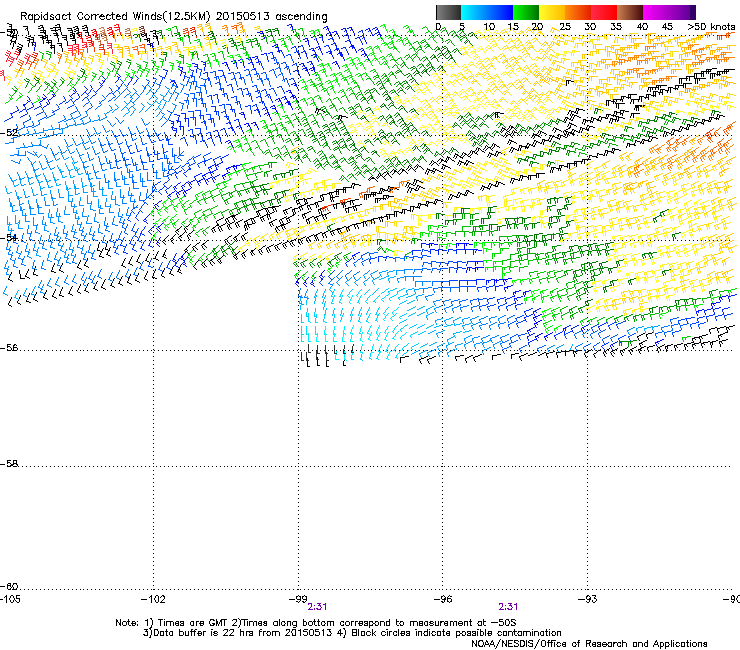Click the '>50 knots' legend label
This screenshot has height=650, width=740.
coord(711,26)
